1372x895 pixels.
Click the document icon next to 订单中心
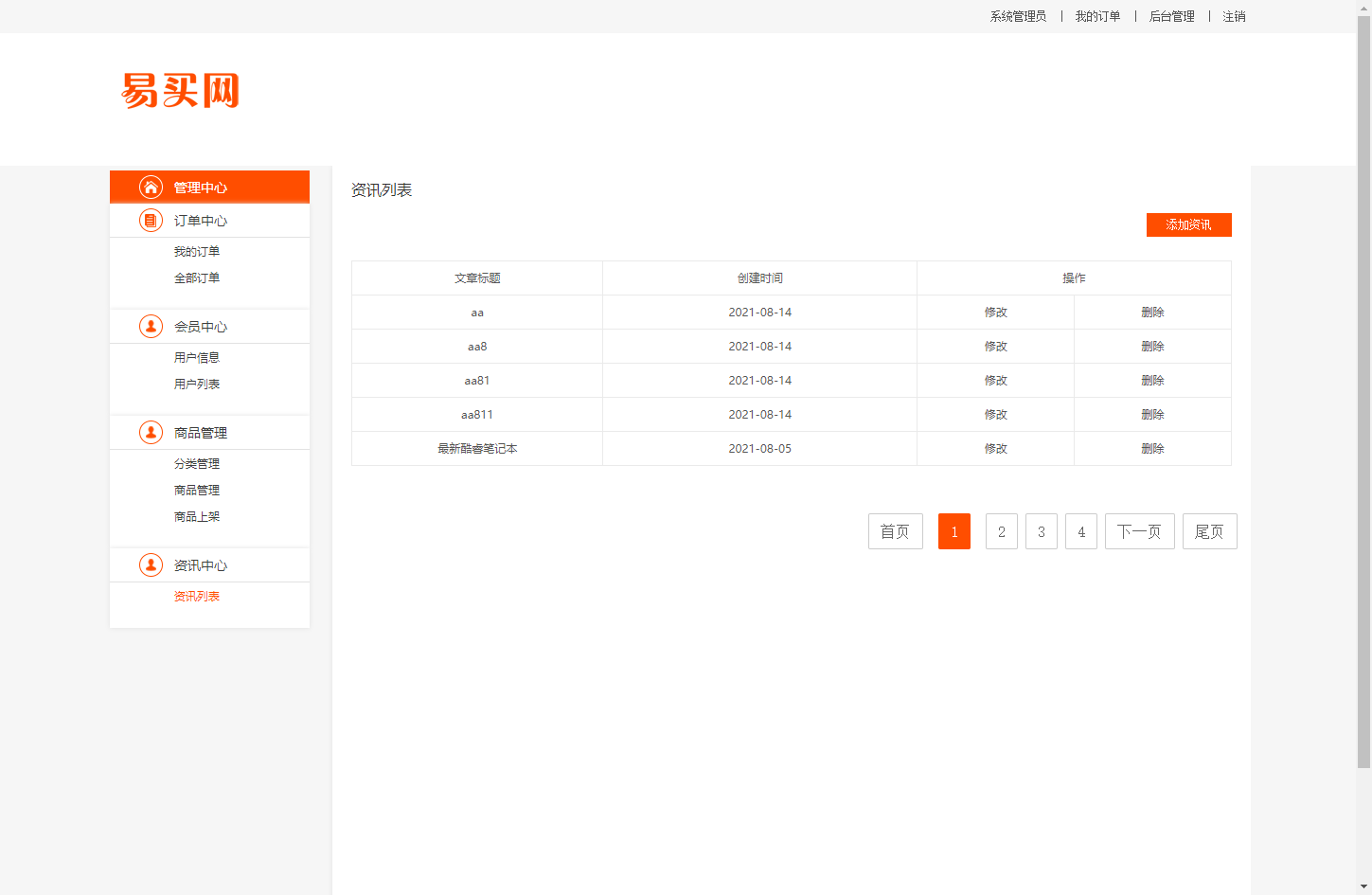click(151, 220)
